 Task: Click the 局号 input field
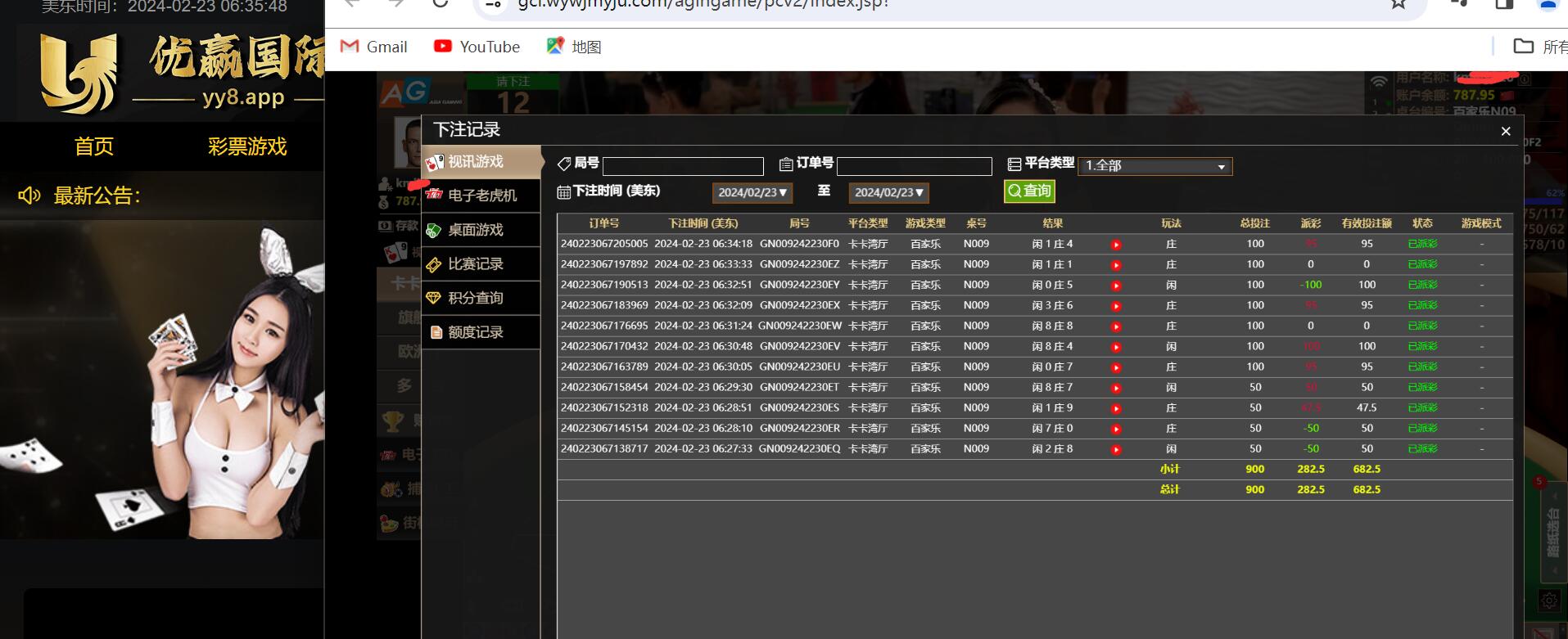(683, 166)
